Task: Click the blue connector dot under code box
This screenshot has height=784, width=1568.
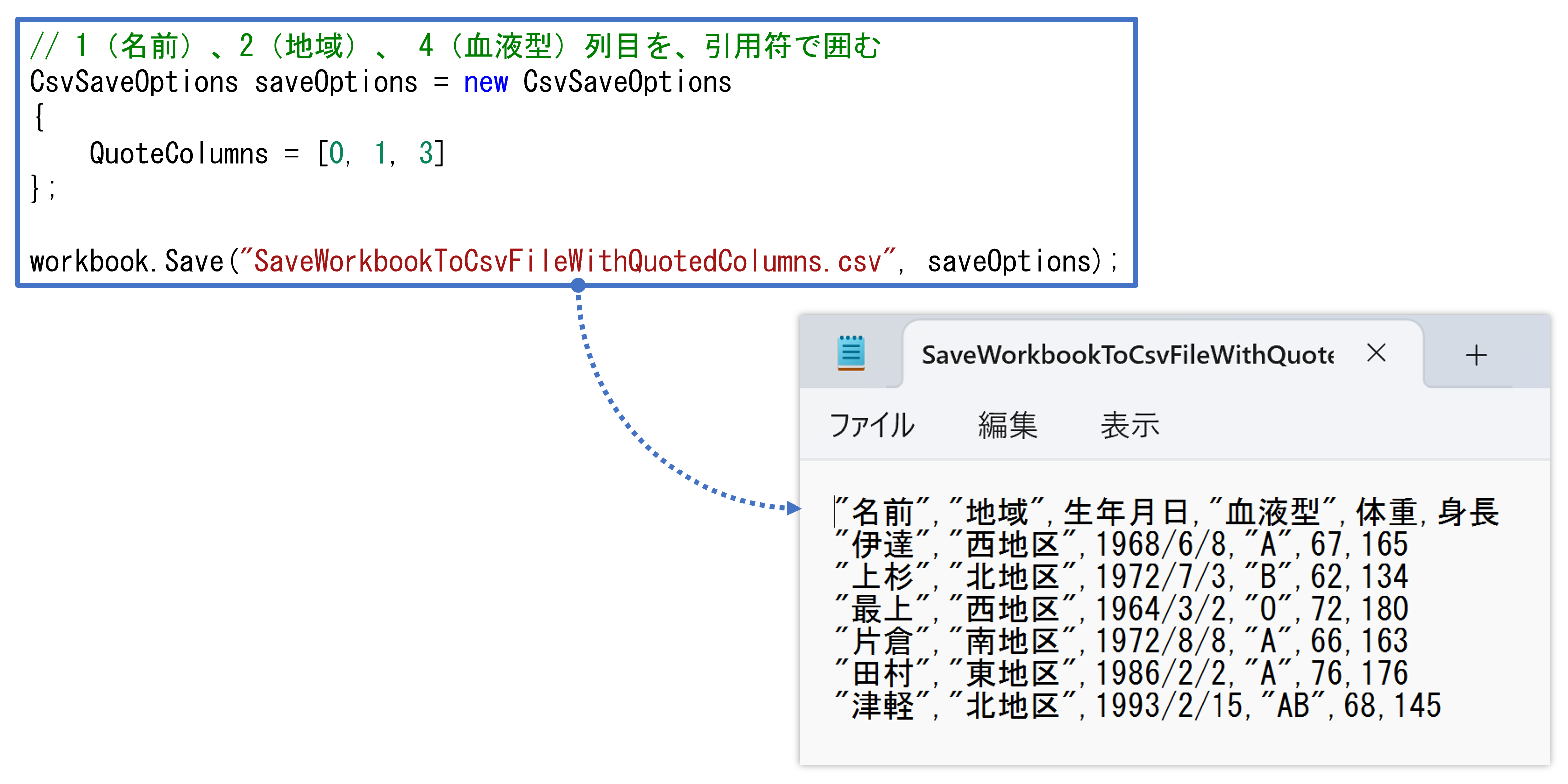Action: (578, 285)
